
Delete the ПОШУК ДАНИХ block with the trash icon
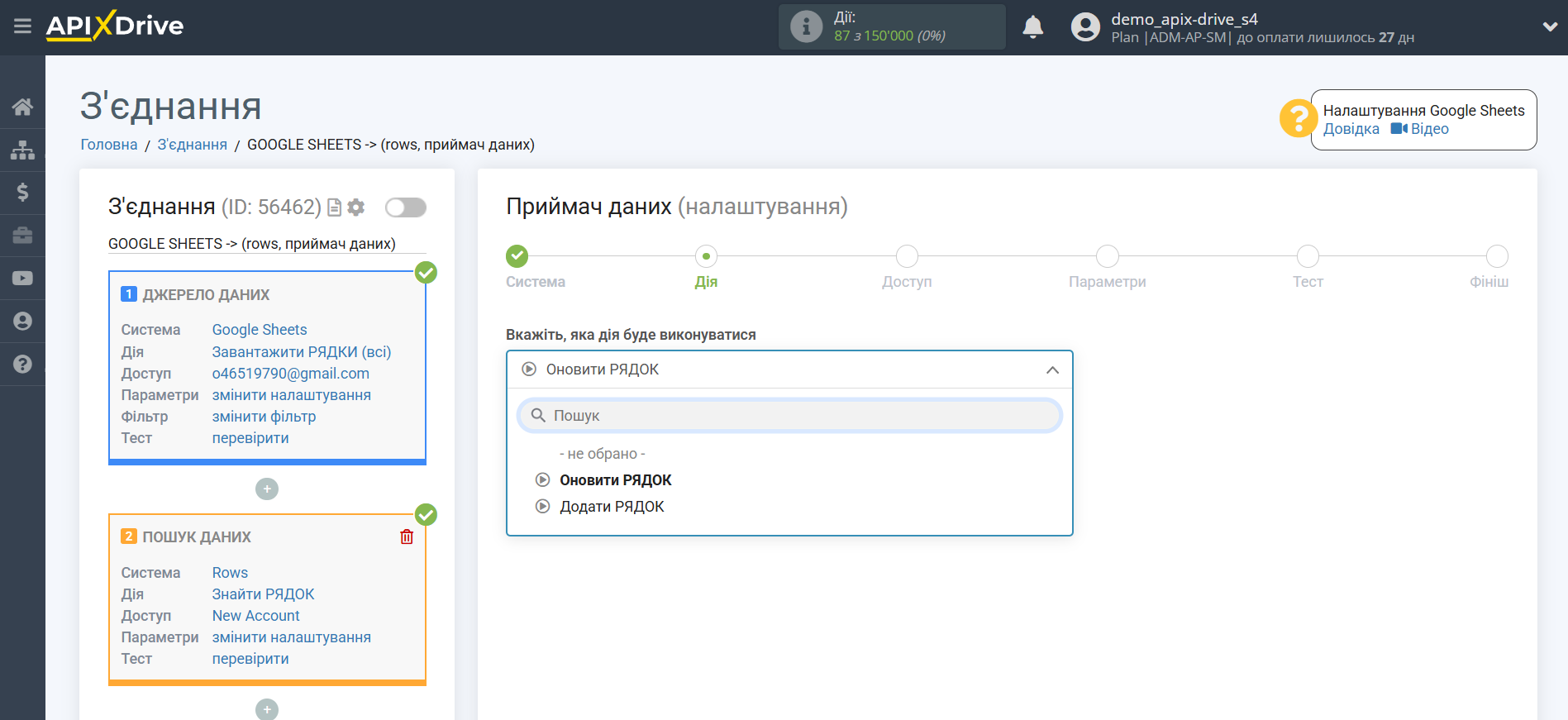407,537
